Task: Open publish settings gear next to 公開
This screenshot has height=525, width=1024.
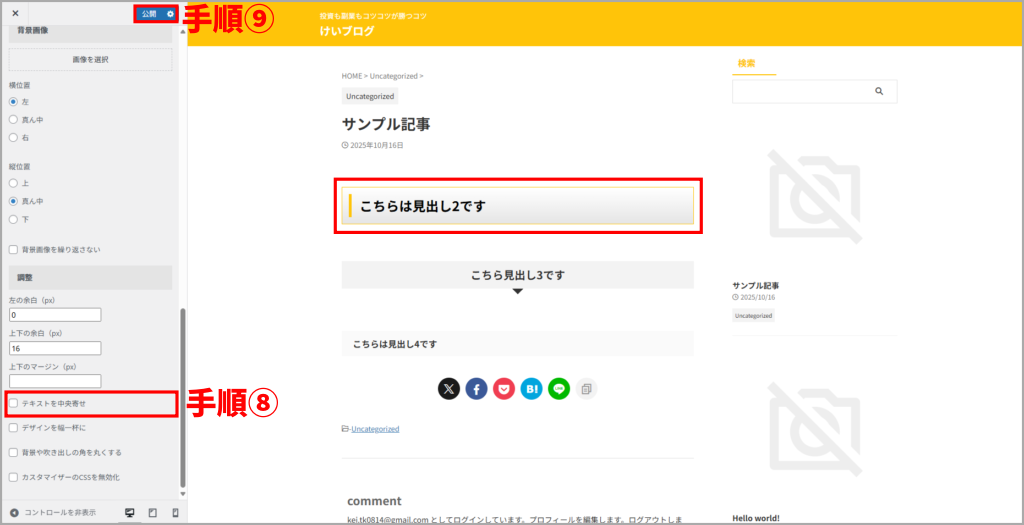Action: pos(171,14)
